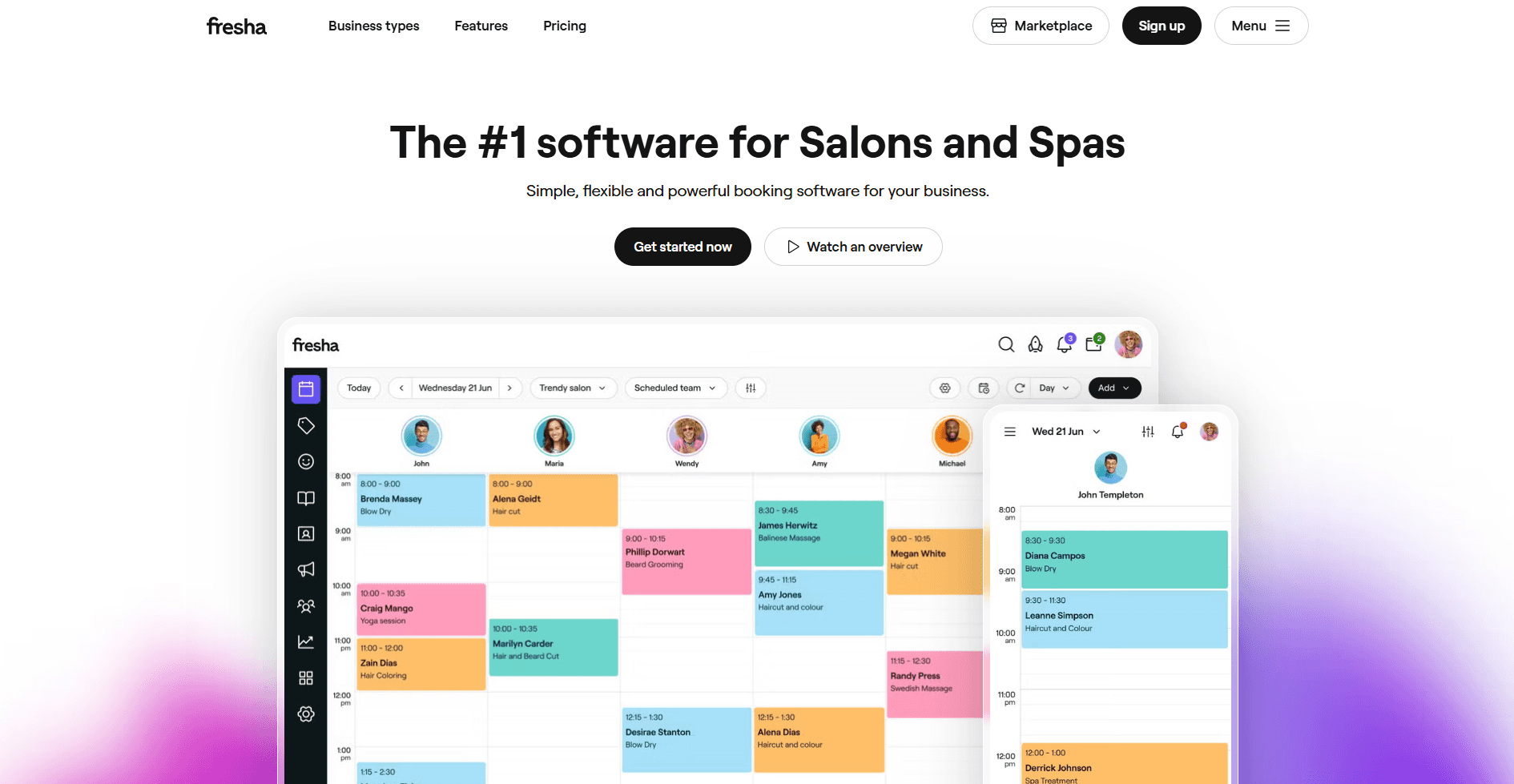Open the mobile view hamburger menu
Screen dimensions: 1514x784
click(x=1010, y=432)
